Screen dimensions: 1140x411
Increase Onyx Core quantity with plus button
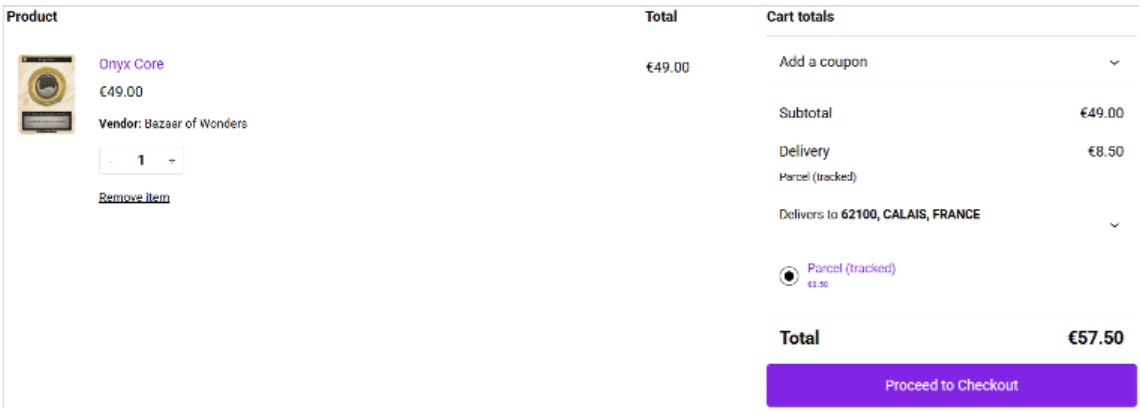[172, 161]
